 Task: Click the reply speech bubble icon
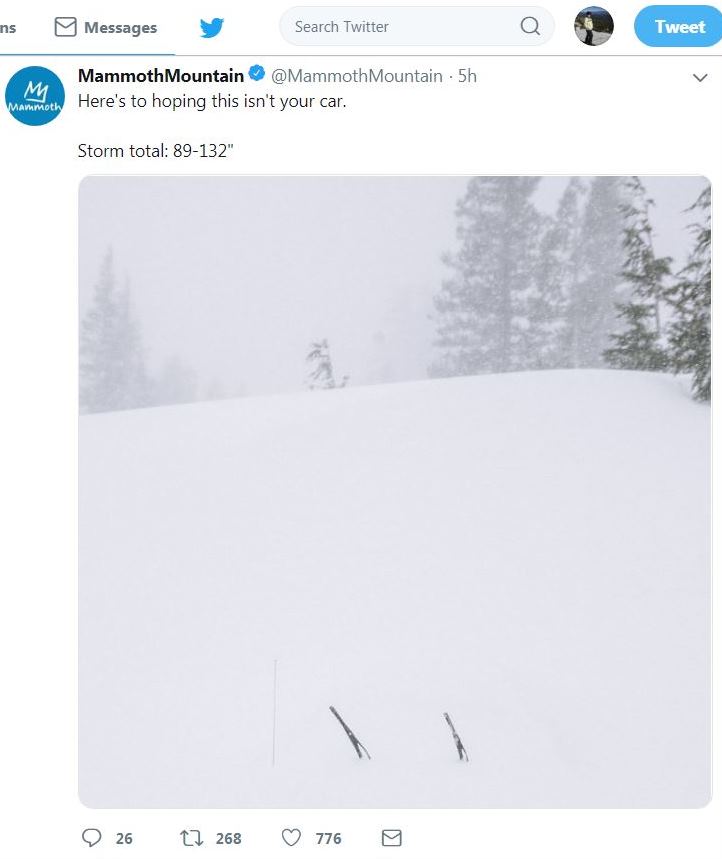(92, 838)
